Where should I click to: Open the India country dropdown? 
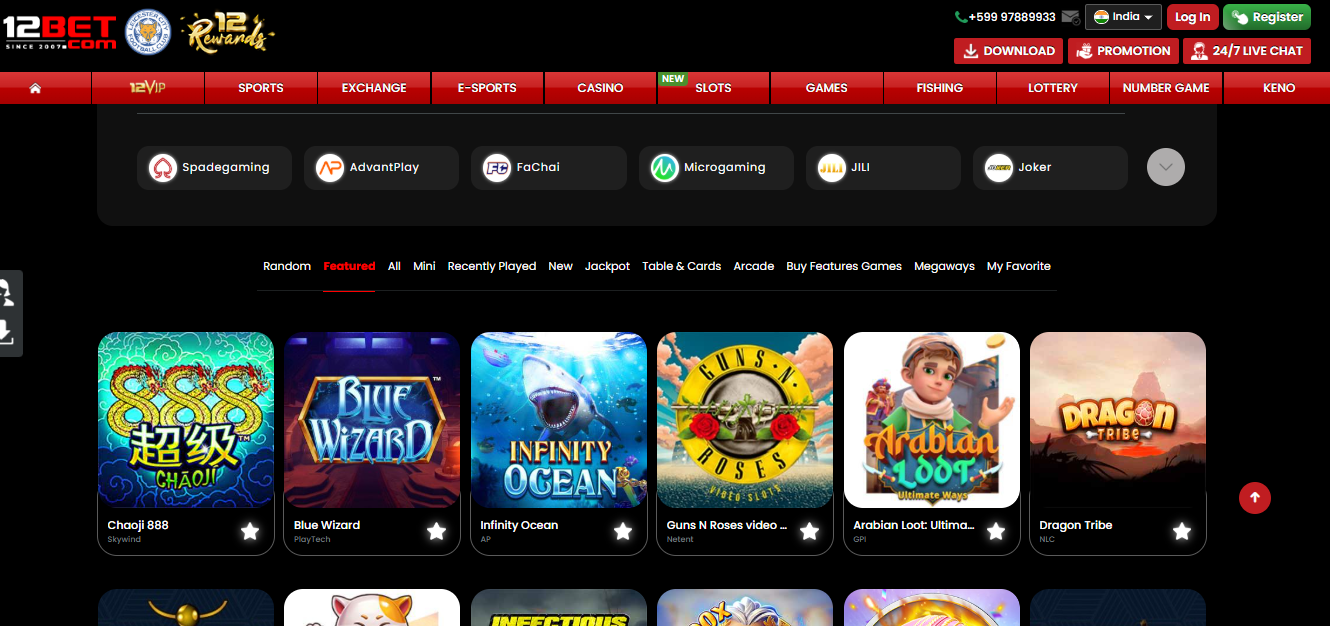(1123, 17)
